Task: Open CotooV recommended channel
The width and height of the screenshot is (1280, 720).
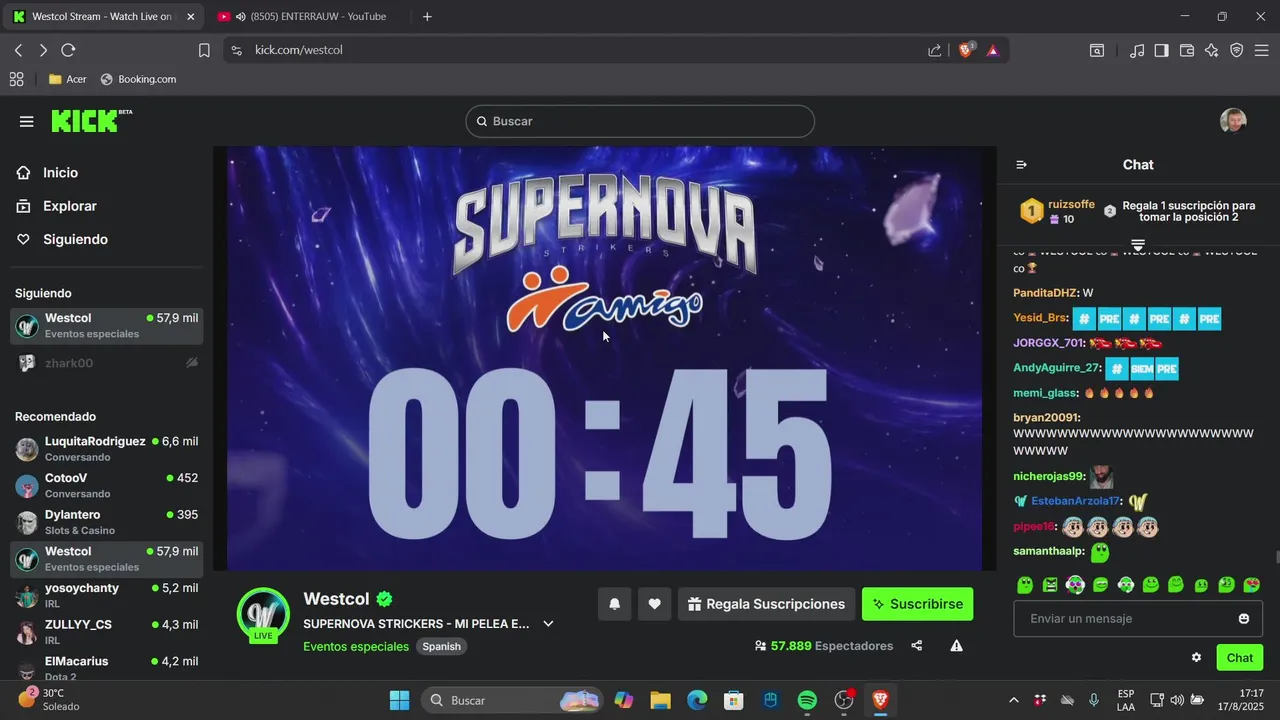Action: [106, 485]
